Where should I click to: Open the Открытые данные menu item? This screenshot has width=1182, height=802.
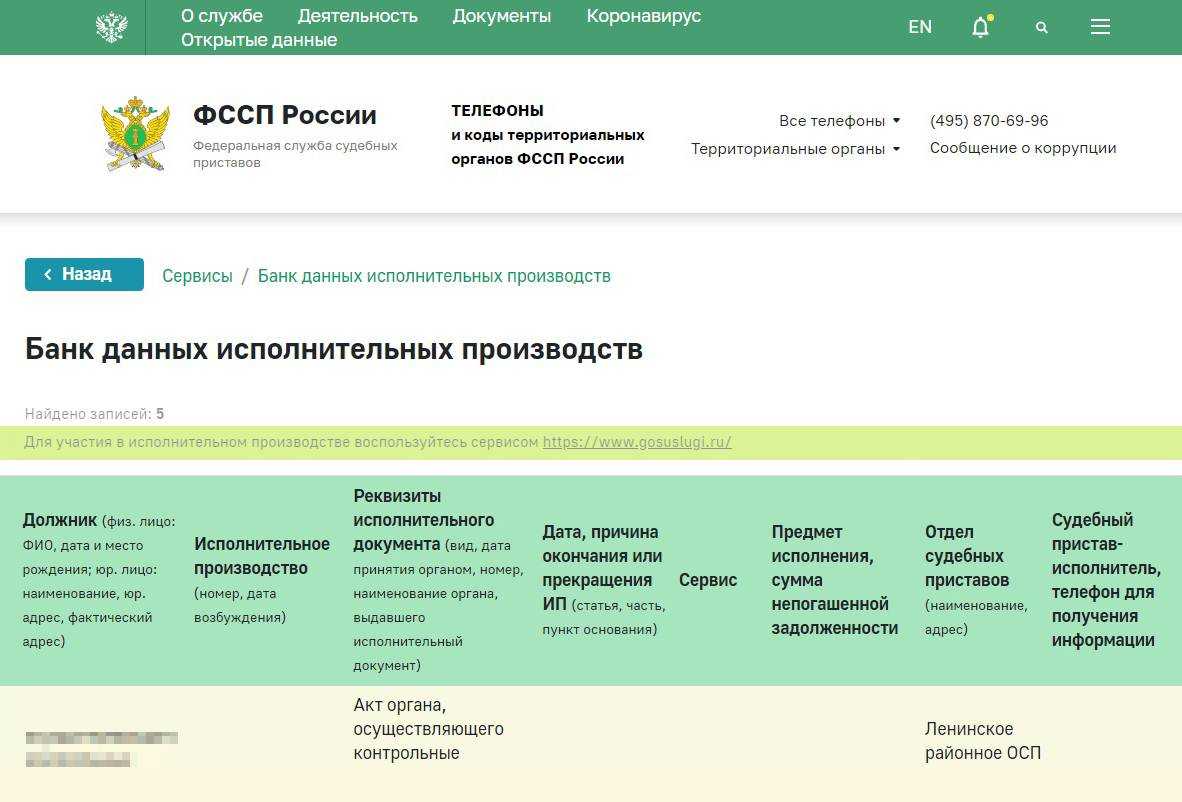258,40
